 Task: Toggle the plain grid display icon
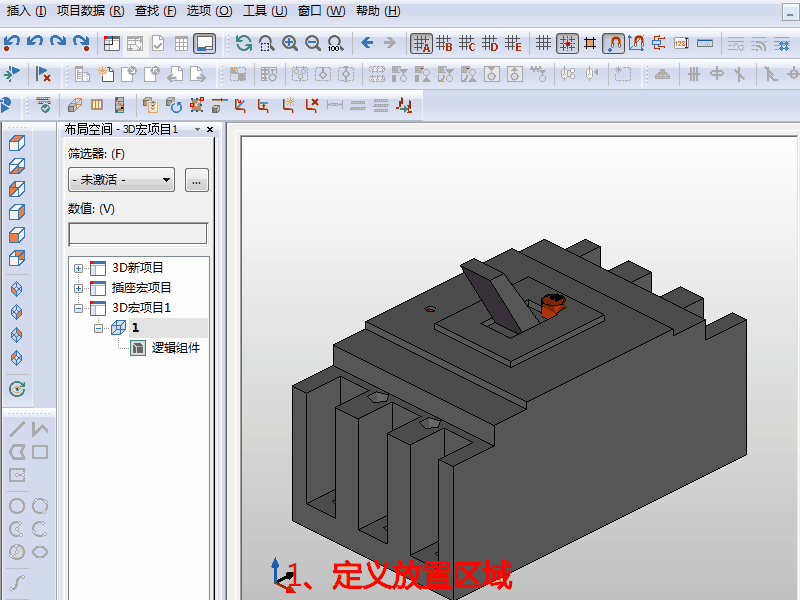543,43
